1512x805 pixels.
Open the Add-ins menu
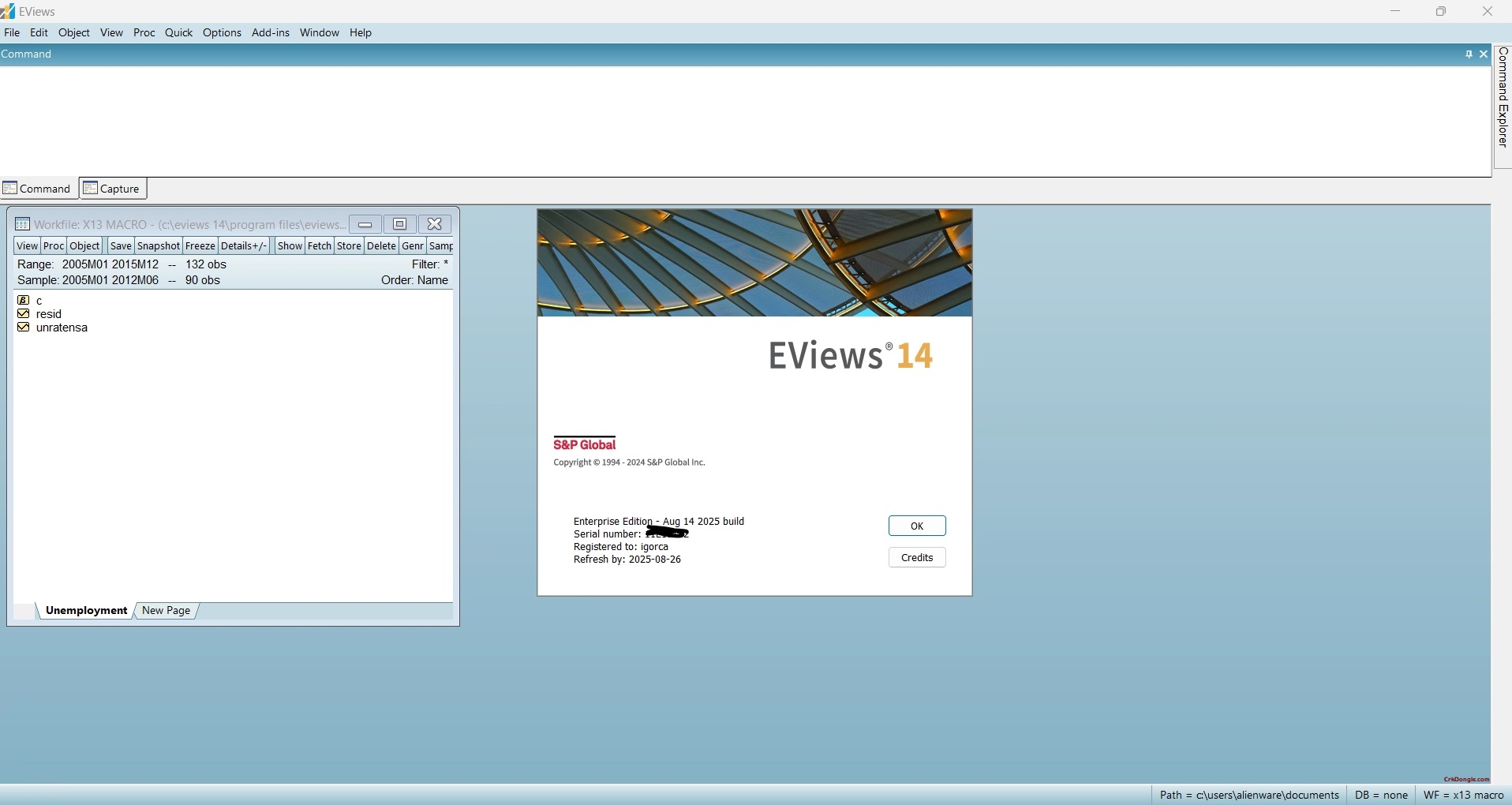coord(271,32)
